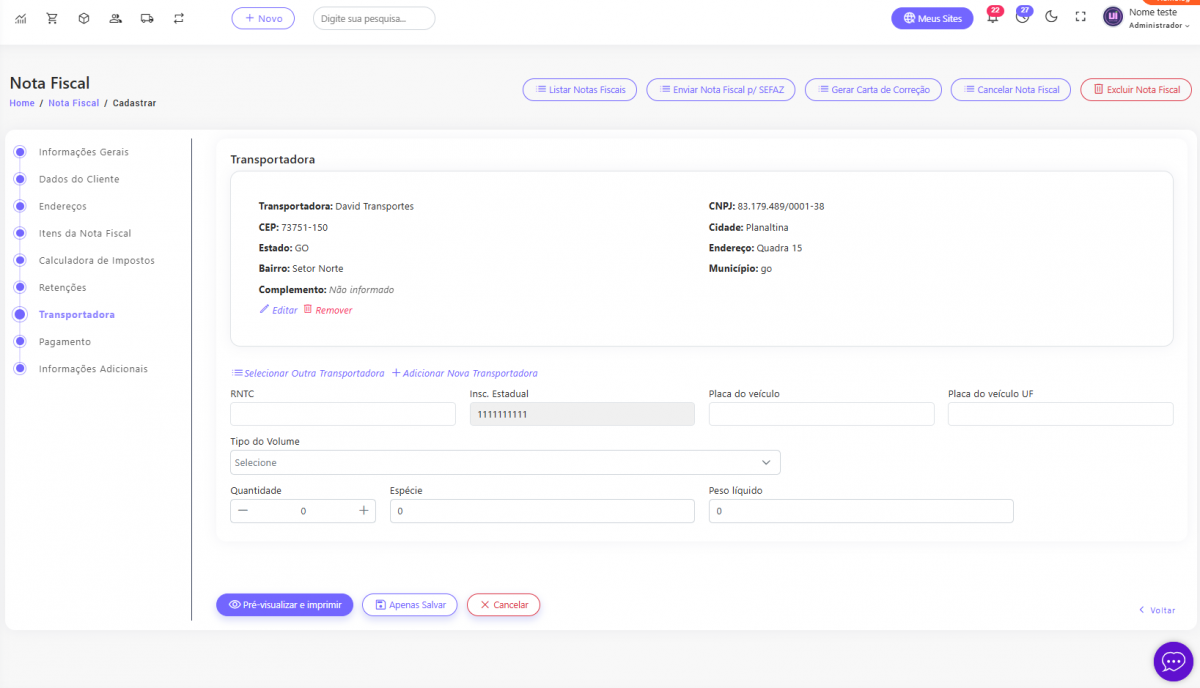Open notifications bell with 22 badge
This screenshot has height=688, width=1200.
(x=992, y=18)
